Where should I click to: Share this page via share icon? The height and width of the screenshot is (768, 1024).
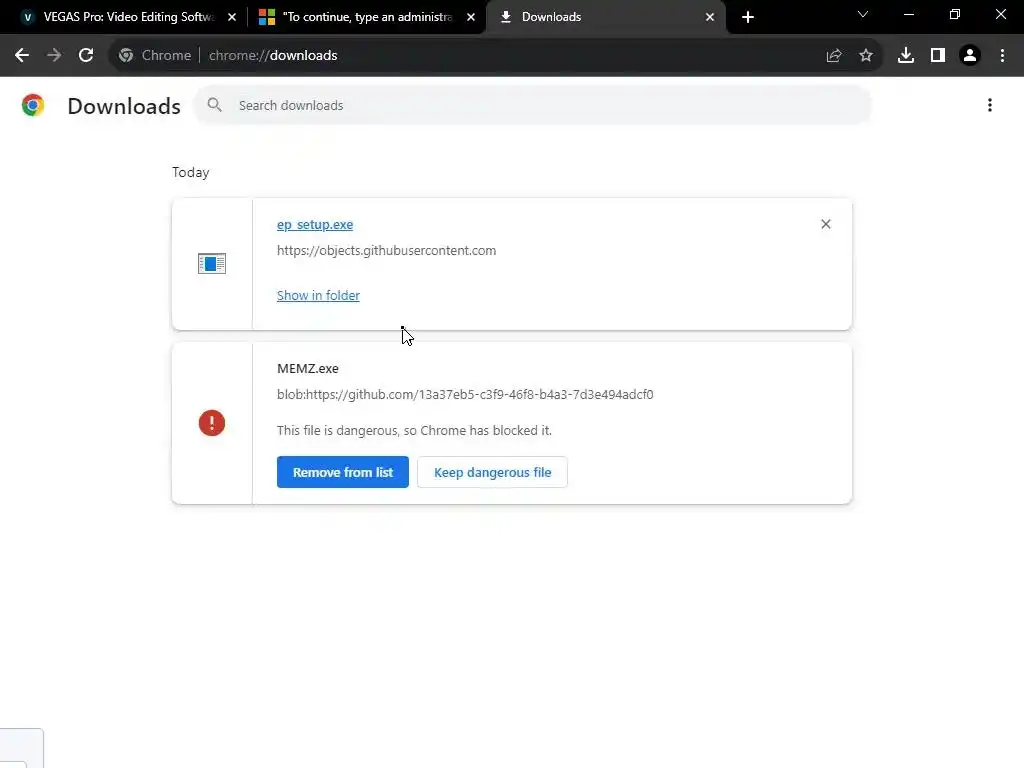coord(834,56)
